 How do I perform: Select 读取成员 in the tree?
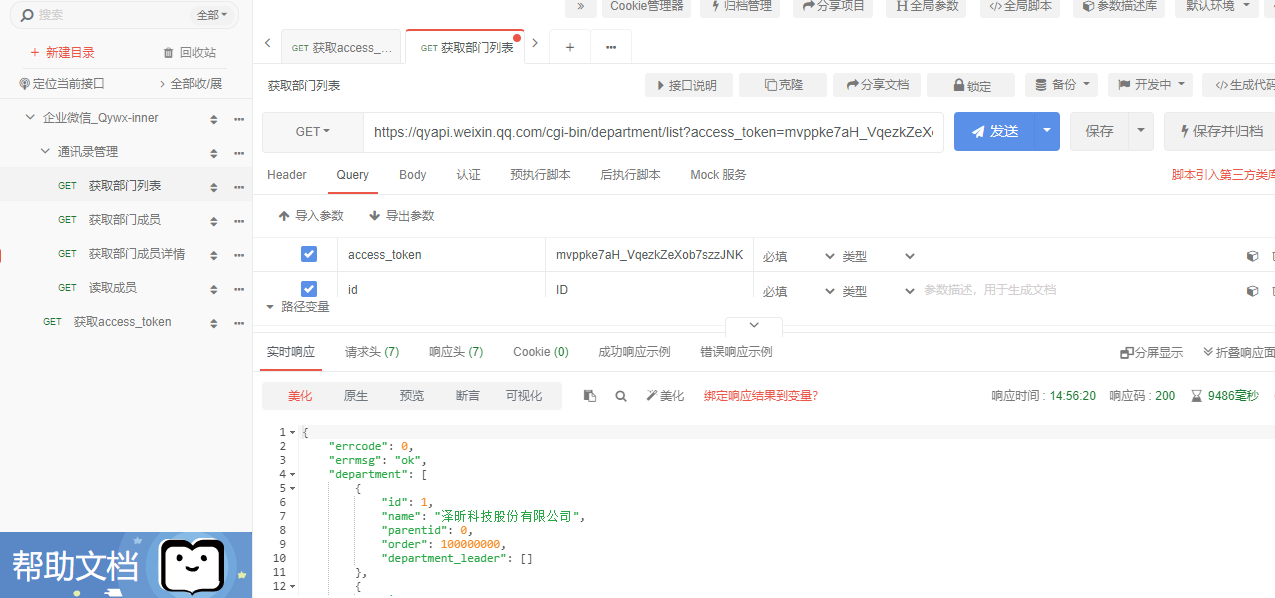(x=112, y=288)
